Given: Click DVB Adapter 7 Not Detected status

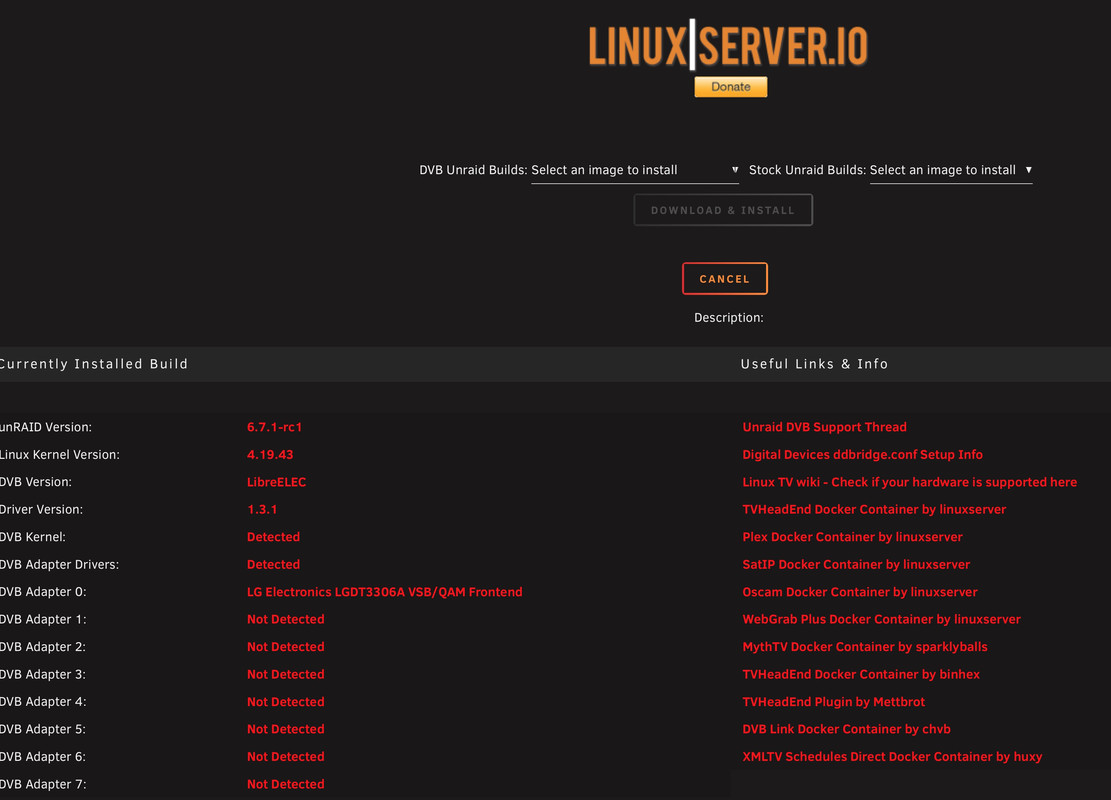Looking at the screenshot, I should (x=286, y=784).
